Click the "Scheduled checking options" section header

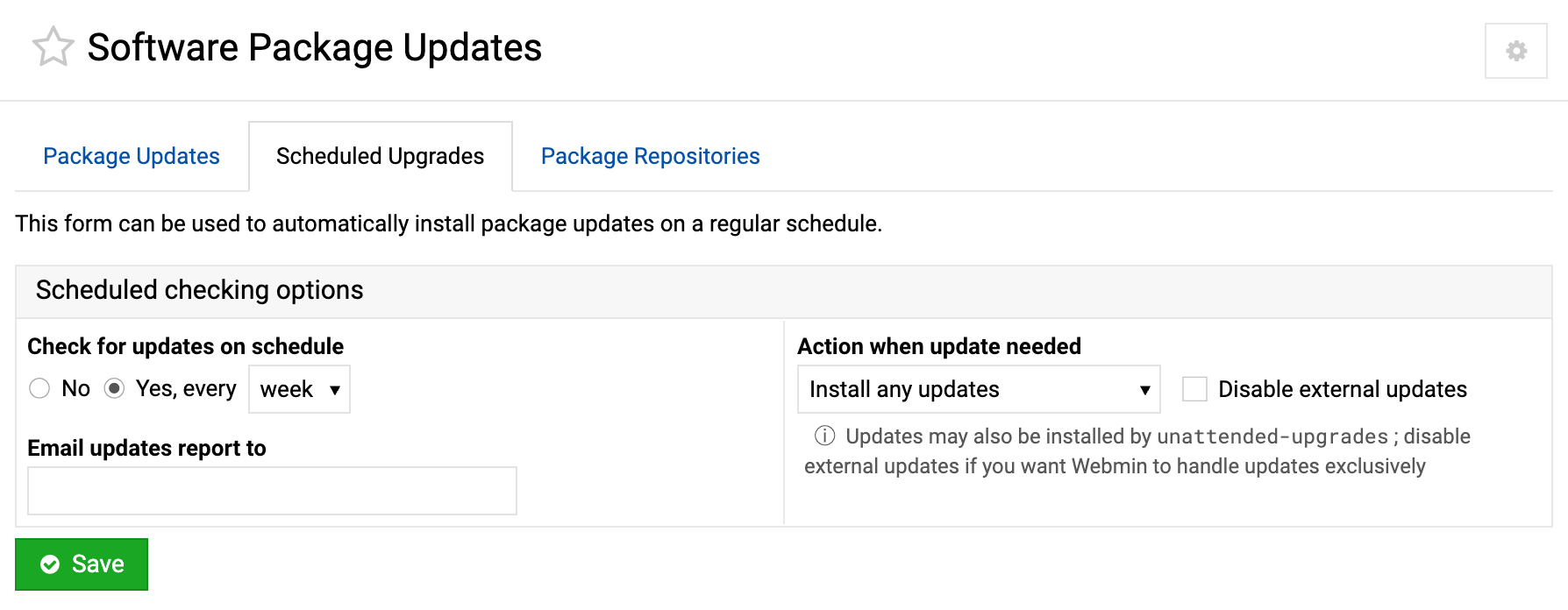[200, 290]
